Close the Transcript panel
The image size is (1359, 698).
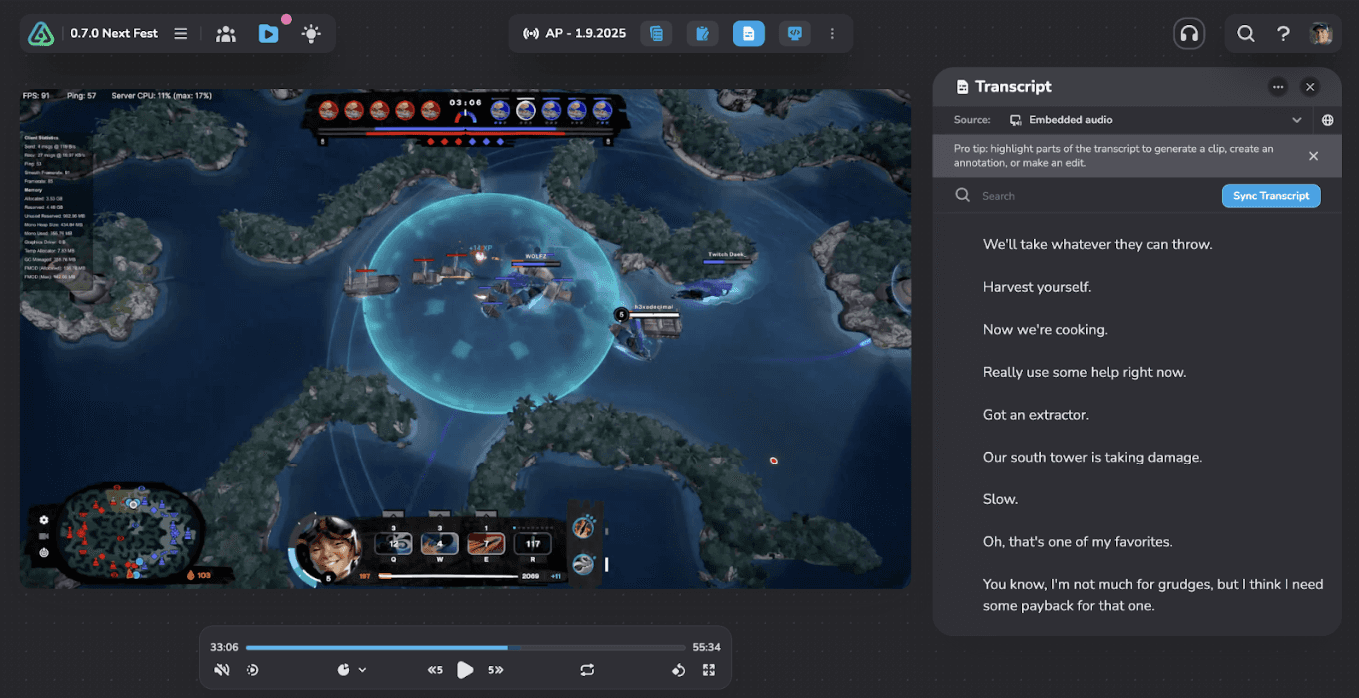coord(1310,87)
